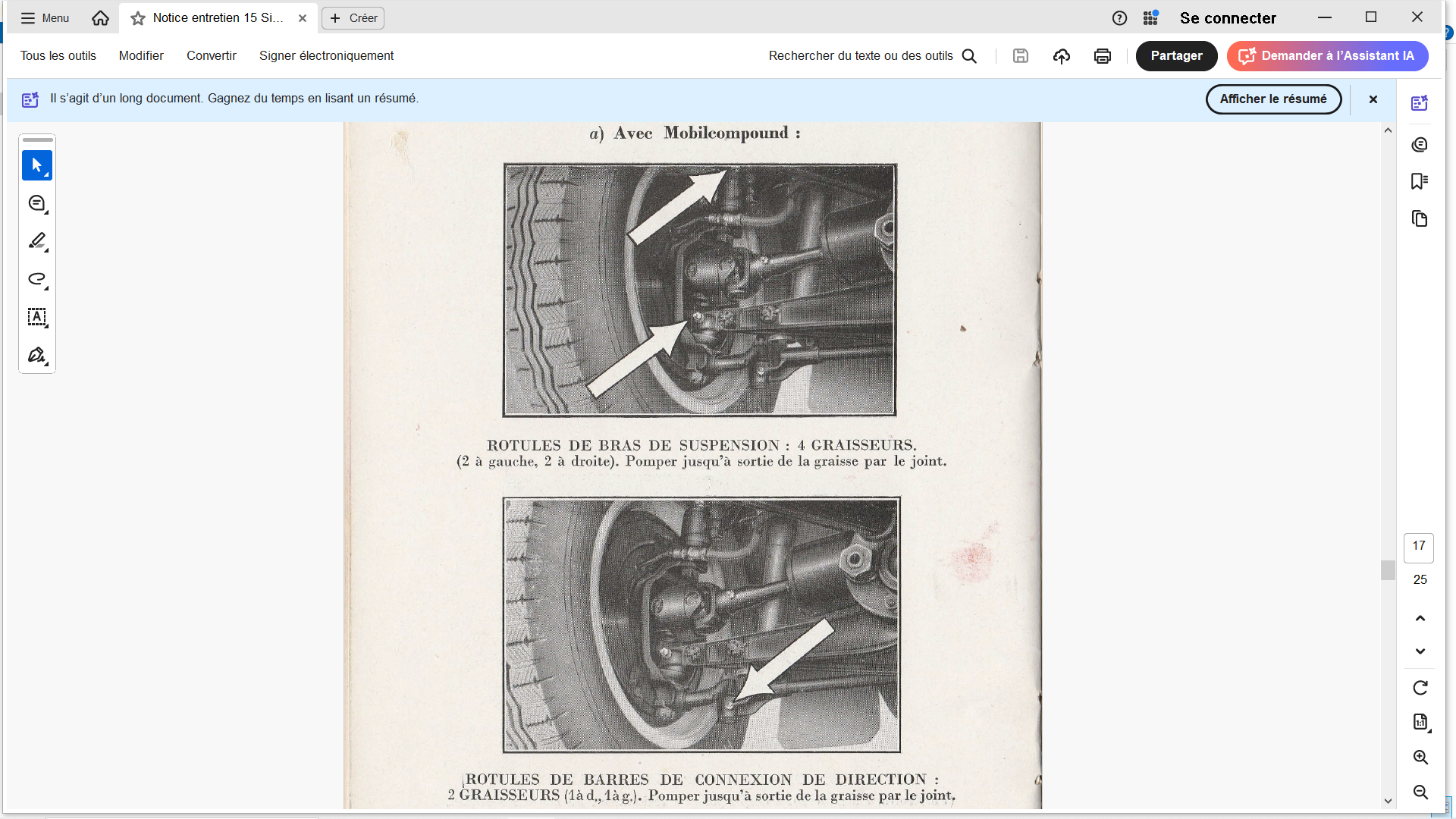
Task: Click the current page number field
Action: tap(1418, 546)
